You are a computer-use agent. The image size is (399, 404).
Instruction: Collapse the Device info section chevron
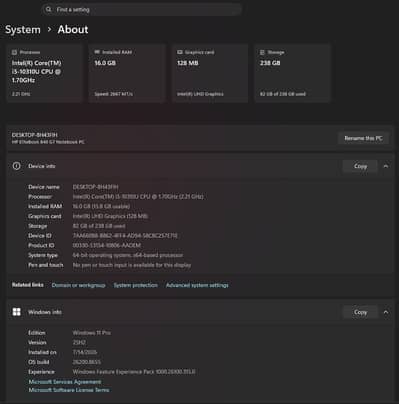click(386, 166)
